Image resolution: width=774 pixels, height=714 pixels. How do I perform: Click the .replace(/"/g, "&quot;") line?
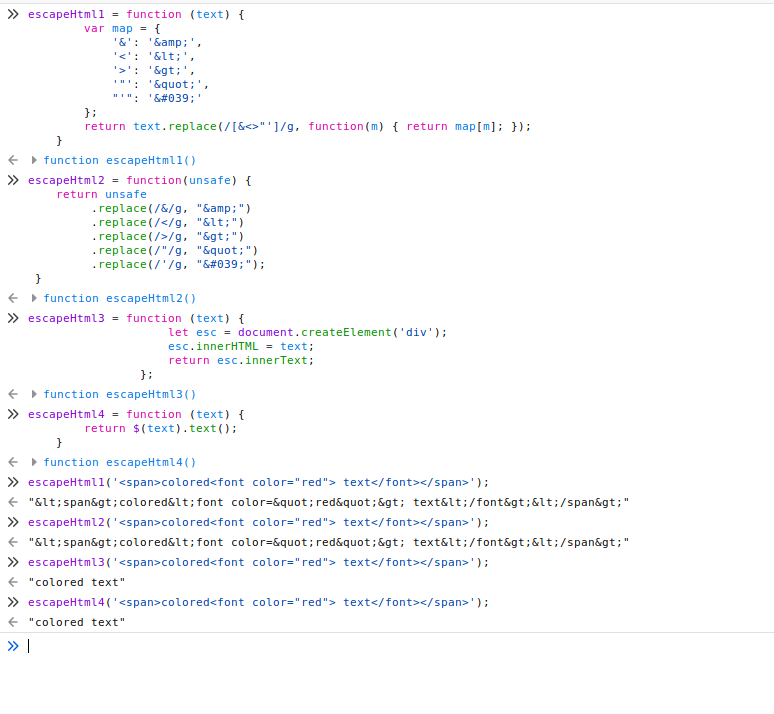point(175,250)
